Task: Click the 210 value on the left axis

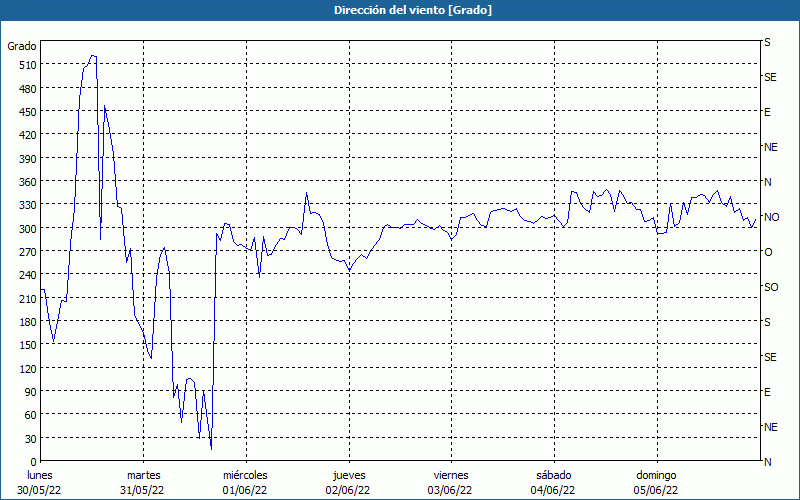Action: [28, 299]
